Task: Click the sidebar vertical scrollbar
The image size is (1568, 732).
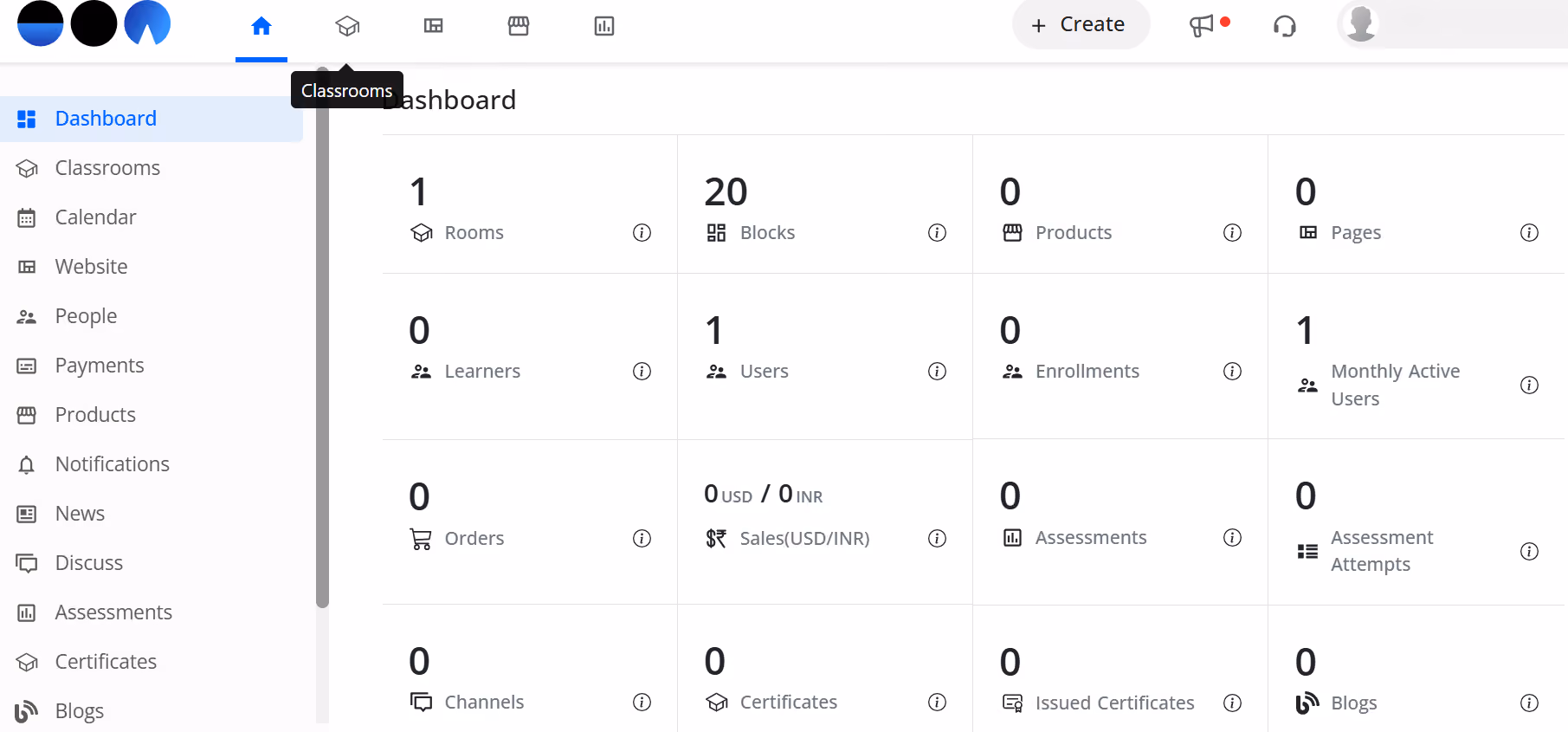Action: point(322,338)
